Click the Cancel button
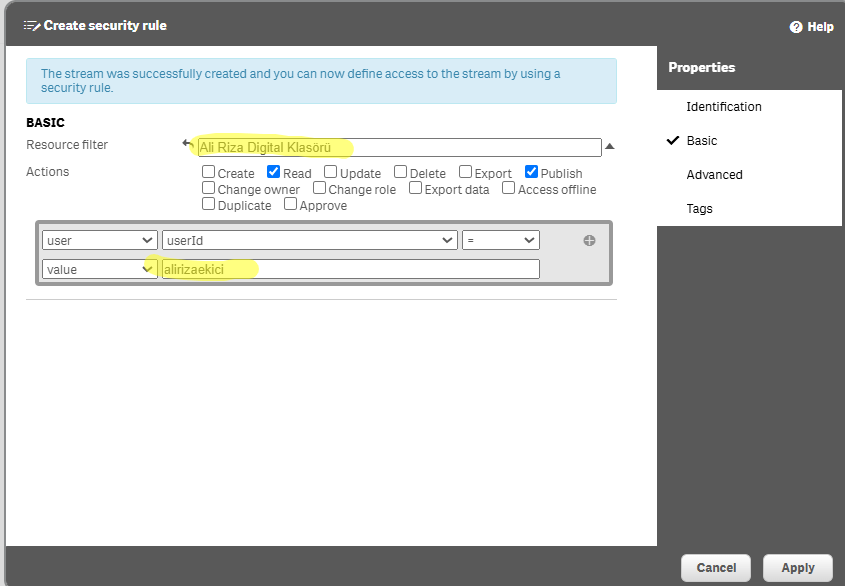This screenshot has height=586, width=845. (x=716, y=568)
